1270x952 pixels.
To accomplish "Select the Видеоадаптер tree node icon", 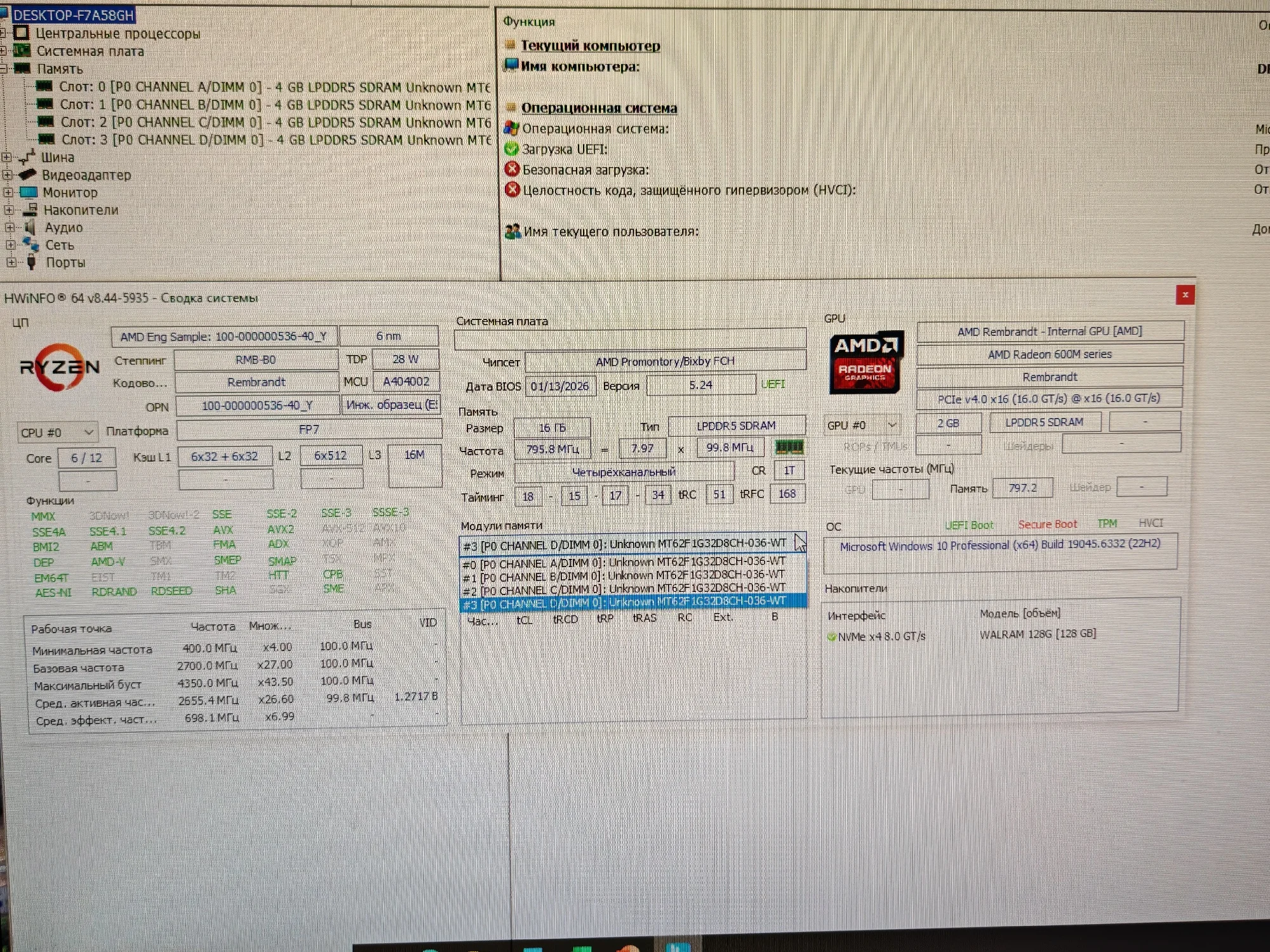I will [x=28, y=174].
